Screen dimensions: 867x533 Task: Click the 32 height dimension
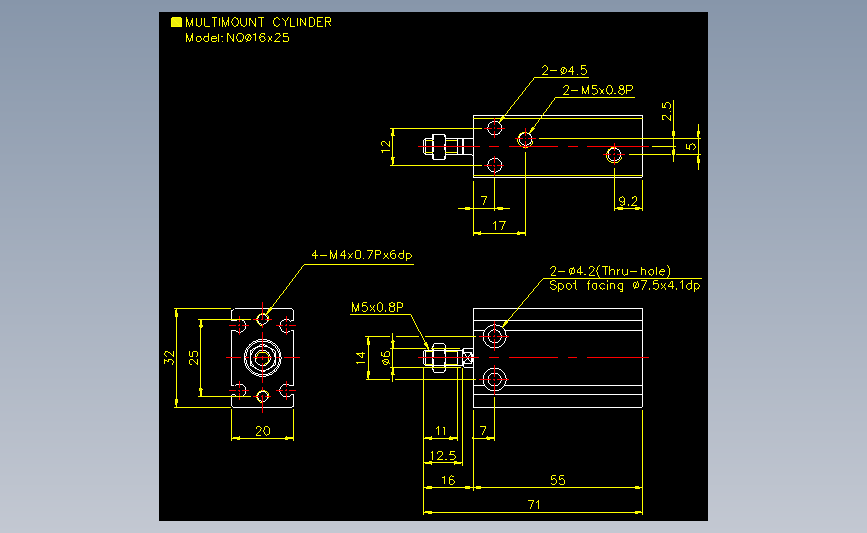tap(169, 358)
